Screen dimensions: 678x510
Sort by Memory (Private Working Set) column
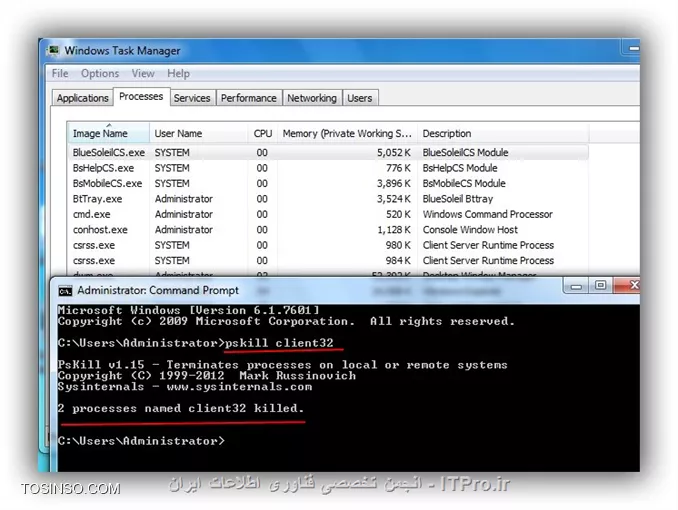tap(347, 133)
